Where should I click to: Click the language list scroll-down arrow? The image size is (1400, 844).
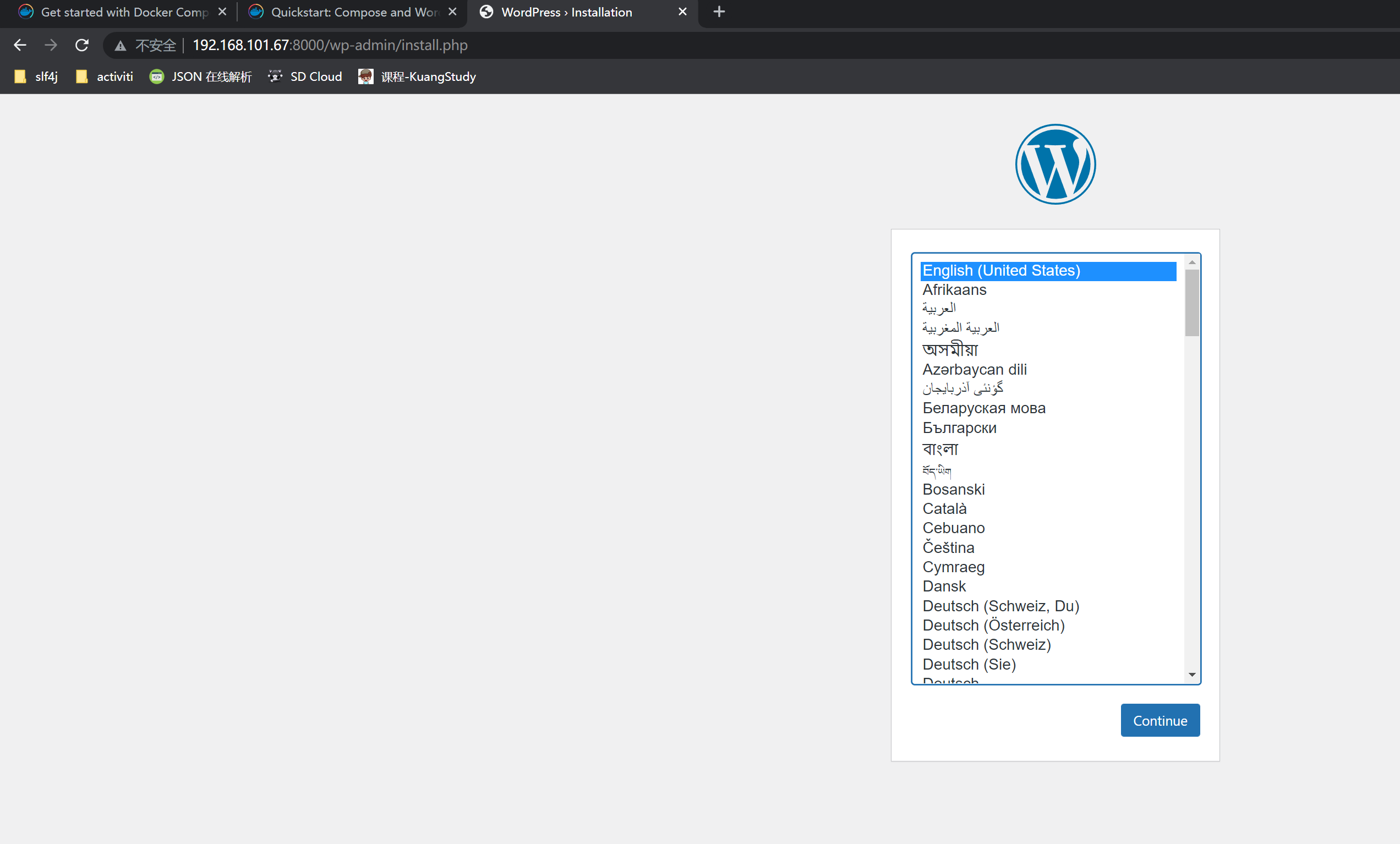(x=1192, y=675)
